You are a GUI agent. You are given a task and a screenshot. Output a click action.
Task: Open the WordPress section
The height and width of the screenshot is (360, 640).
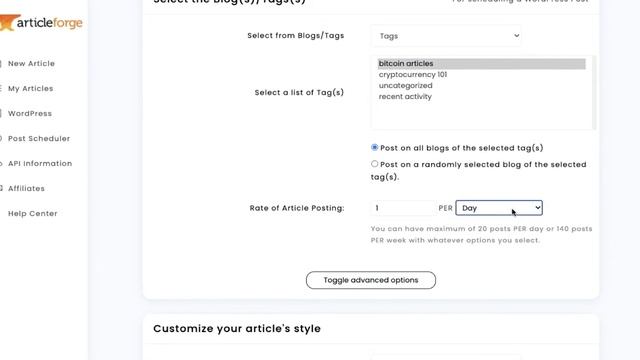(x=30, y=113)
